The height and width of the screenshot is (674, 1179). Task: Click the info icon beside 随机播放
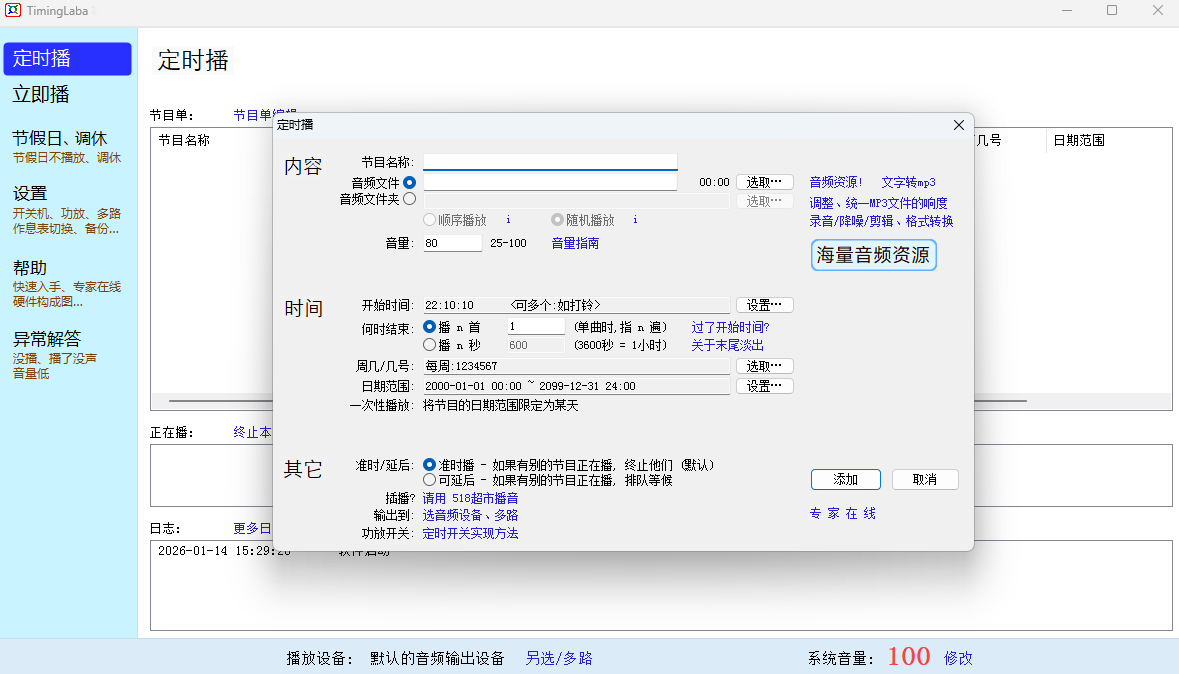[x=635, y=220]
